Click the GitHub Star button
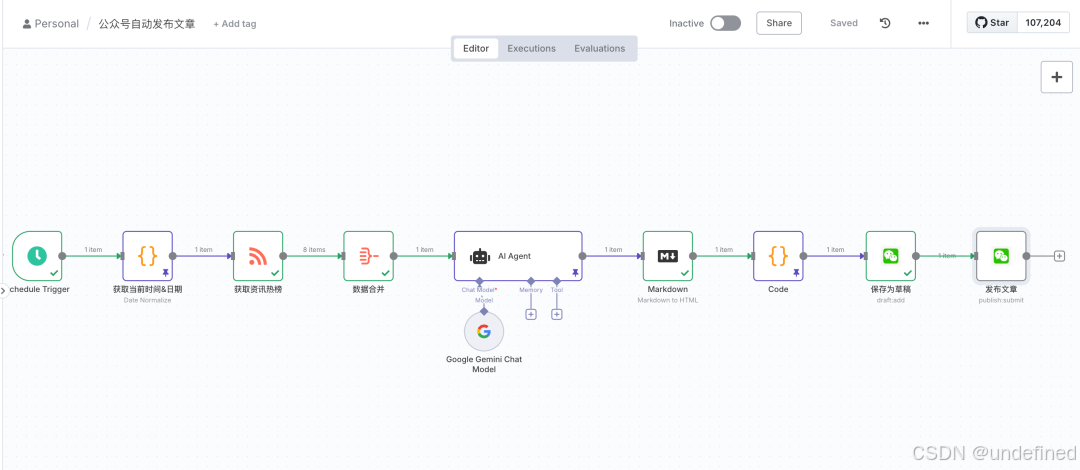The height and width of the screenshot is (470, 1080). (x=992, y=23)
